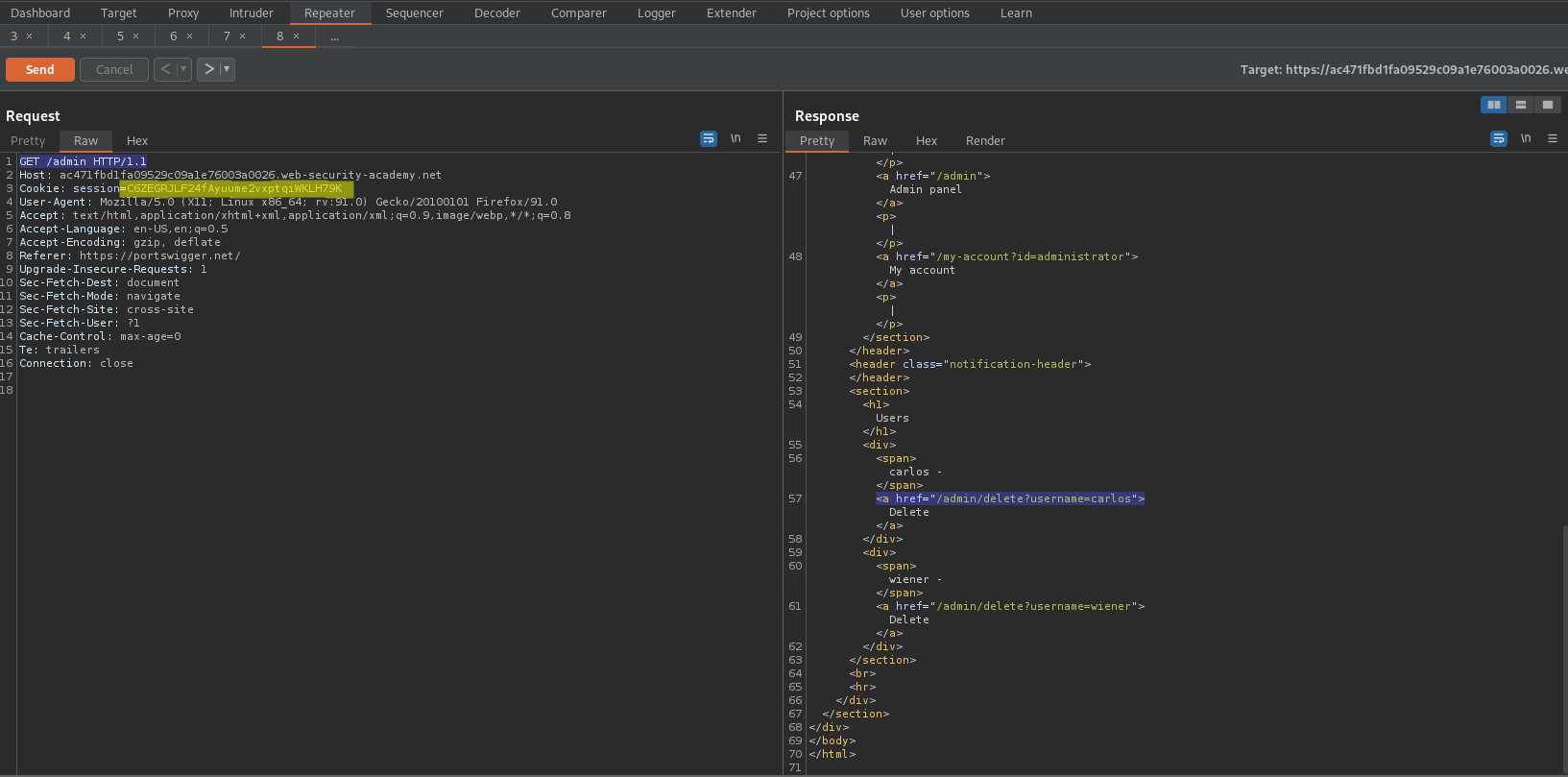
Task: Click Cancel button
Action: (x=114, y=69)
